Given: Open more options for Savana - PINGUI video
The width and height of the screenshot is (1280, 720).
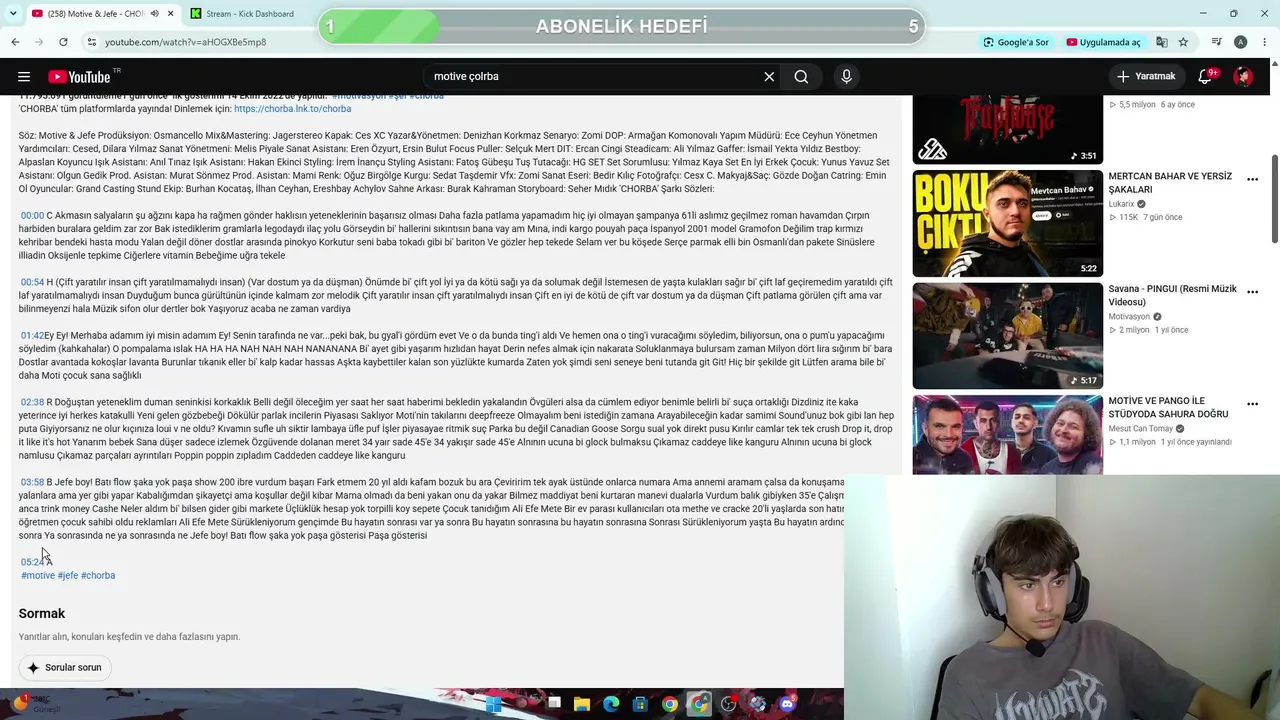Looking at the screenshot, I should tap(1252, 292).
